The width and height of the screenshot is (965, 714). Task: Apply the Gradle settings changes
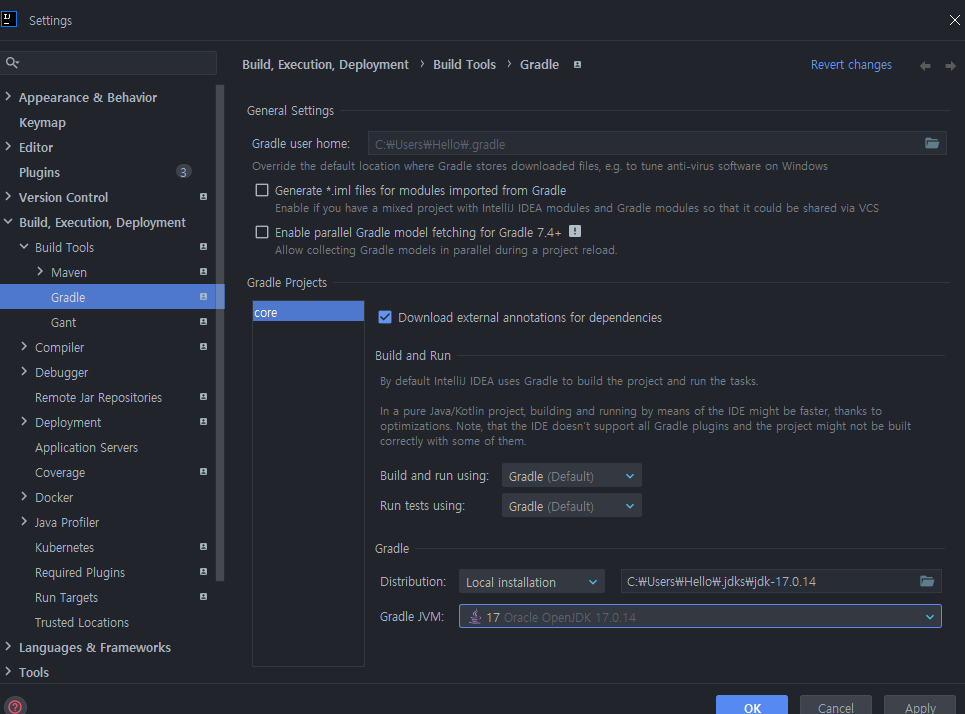click(x=920, y=705)
